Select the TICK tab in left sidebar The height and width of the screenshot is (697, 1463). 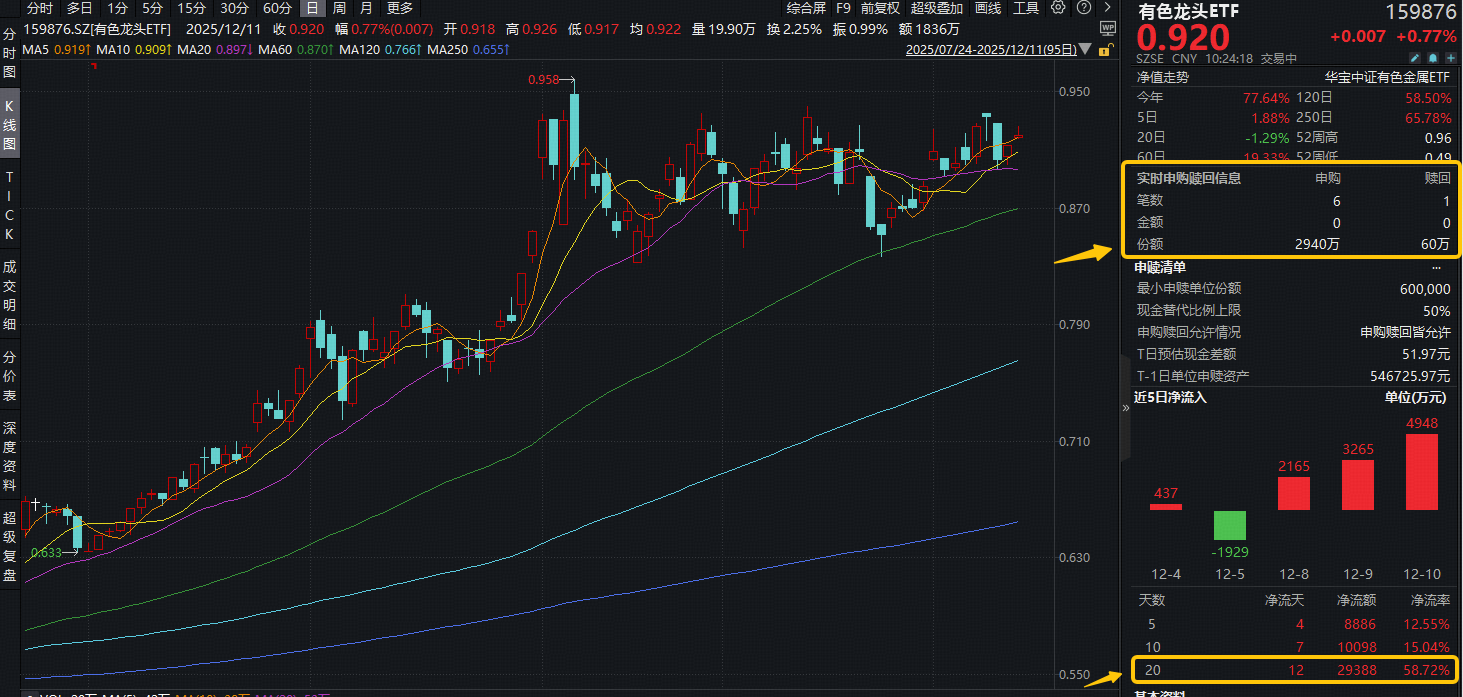pos(10,202)
